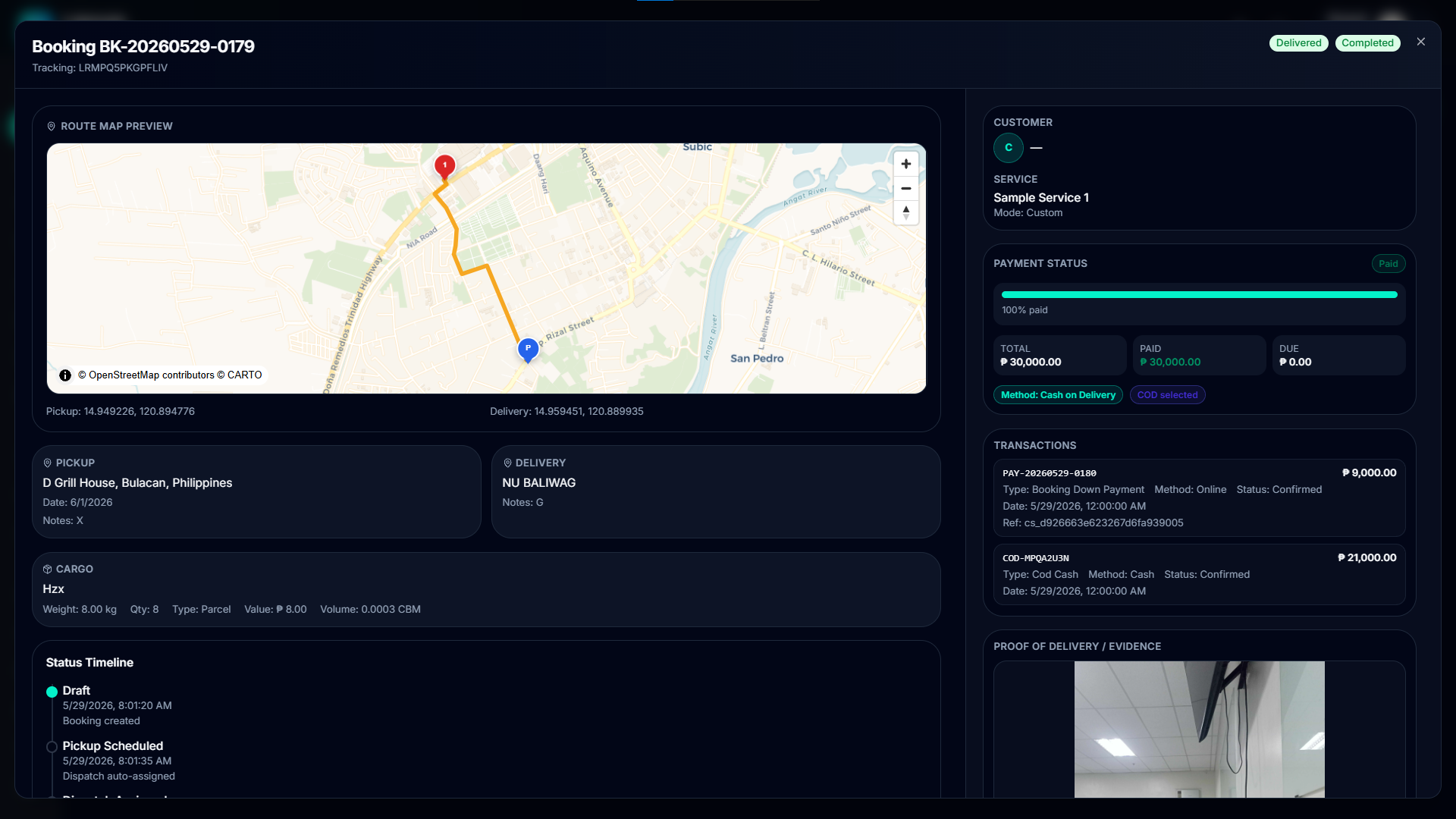Click the Method: Cash on Delivery tag
This screenshot has width=1456, height=819.
point(1058,395)
